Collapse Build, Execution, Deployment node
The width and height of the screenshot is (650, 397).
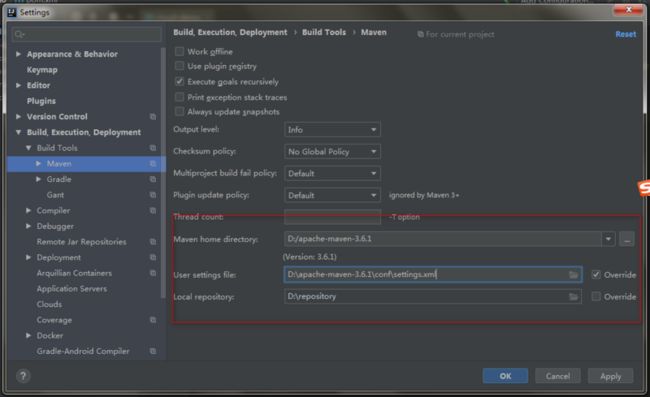click(18, 132)
